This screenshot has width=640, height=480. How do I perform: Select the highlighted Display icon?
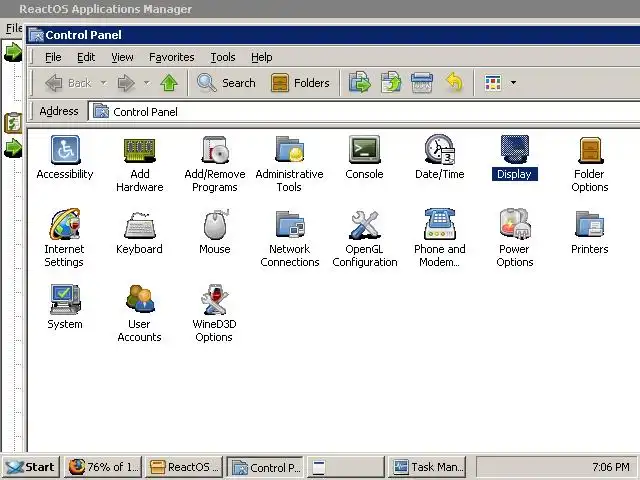coord(515,158)
